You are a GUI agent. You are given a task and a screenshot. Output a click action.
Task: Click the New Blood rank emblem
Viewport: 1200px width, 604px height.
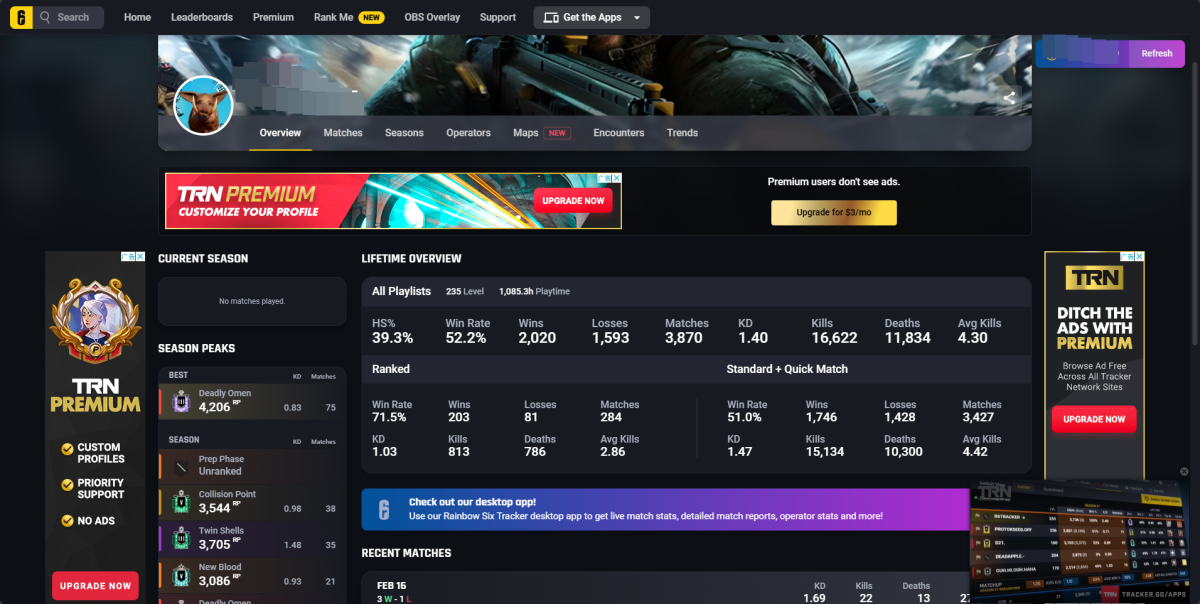point(181,574)
